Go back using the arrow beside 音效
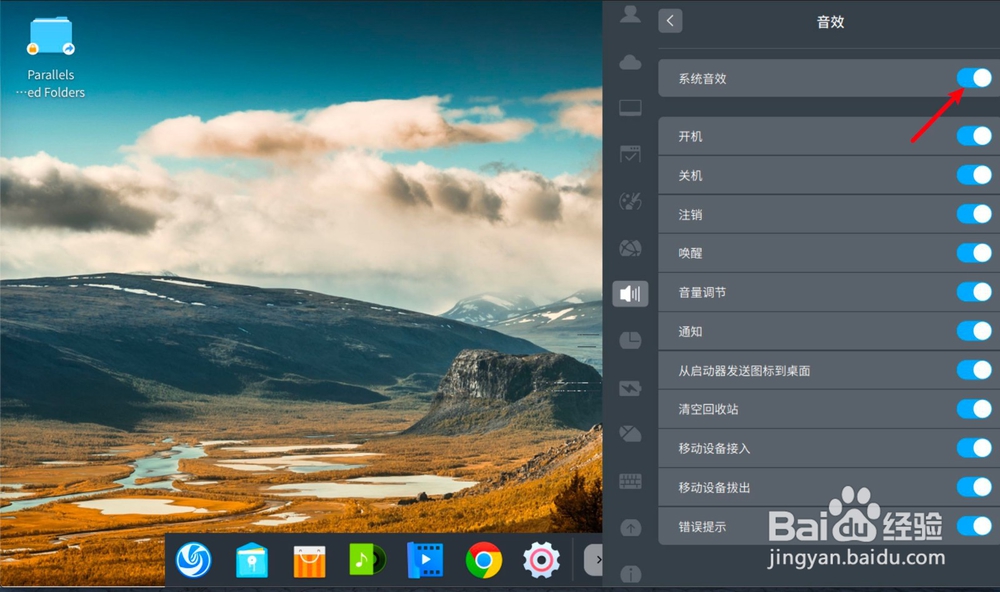 click(x=670, y=21)
